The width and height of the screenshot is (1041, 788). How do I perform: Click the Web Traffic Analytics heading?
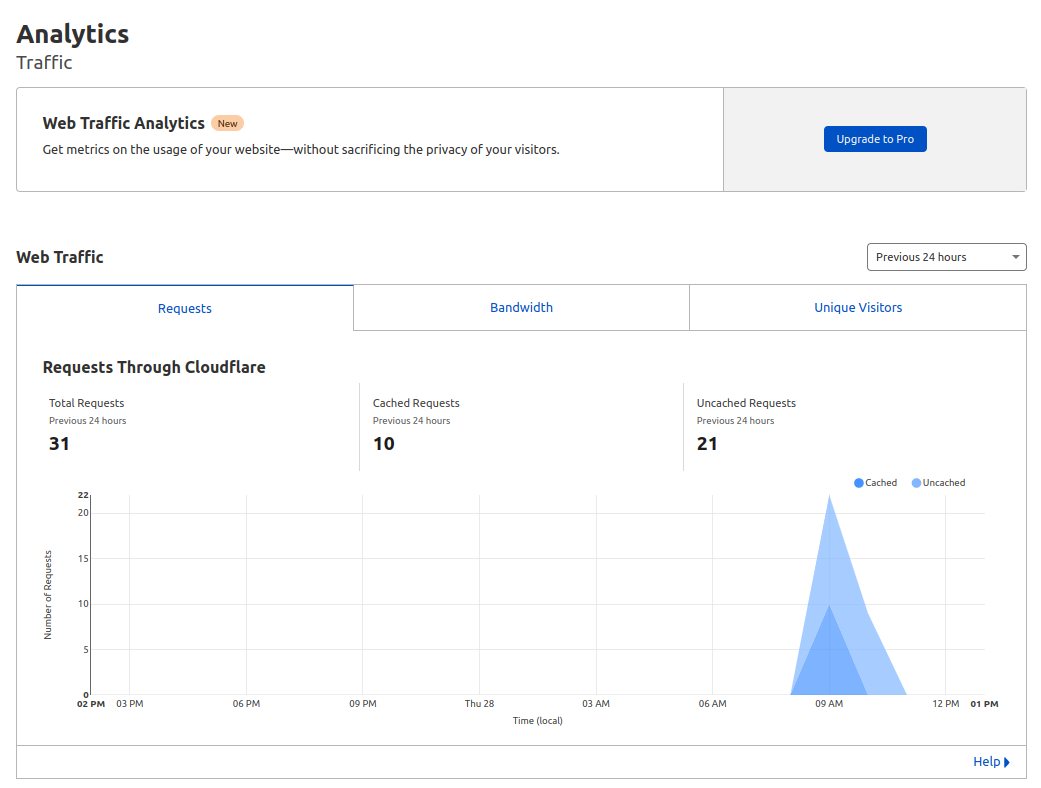click(x=123, y=123)
